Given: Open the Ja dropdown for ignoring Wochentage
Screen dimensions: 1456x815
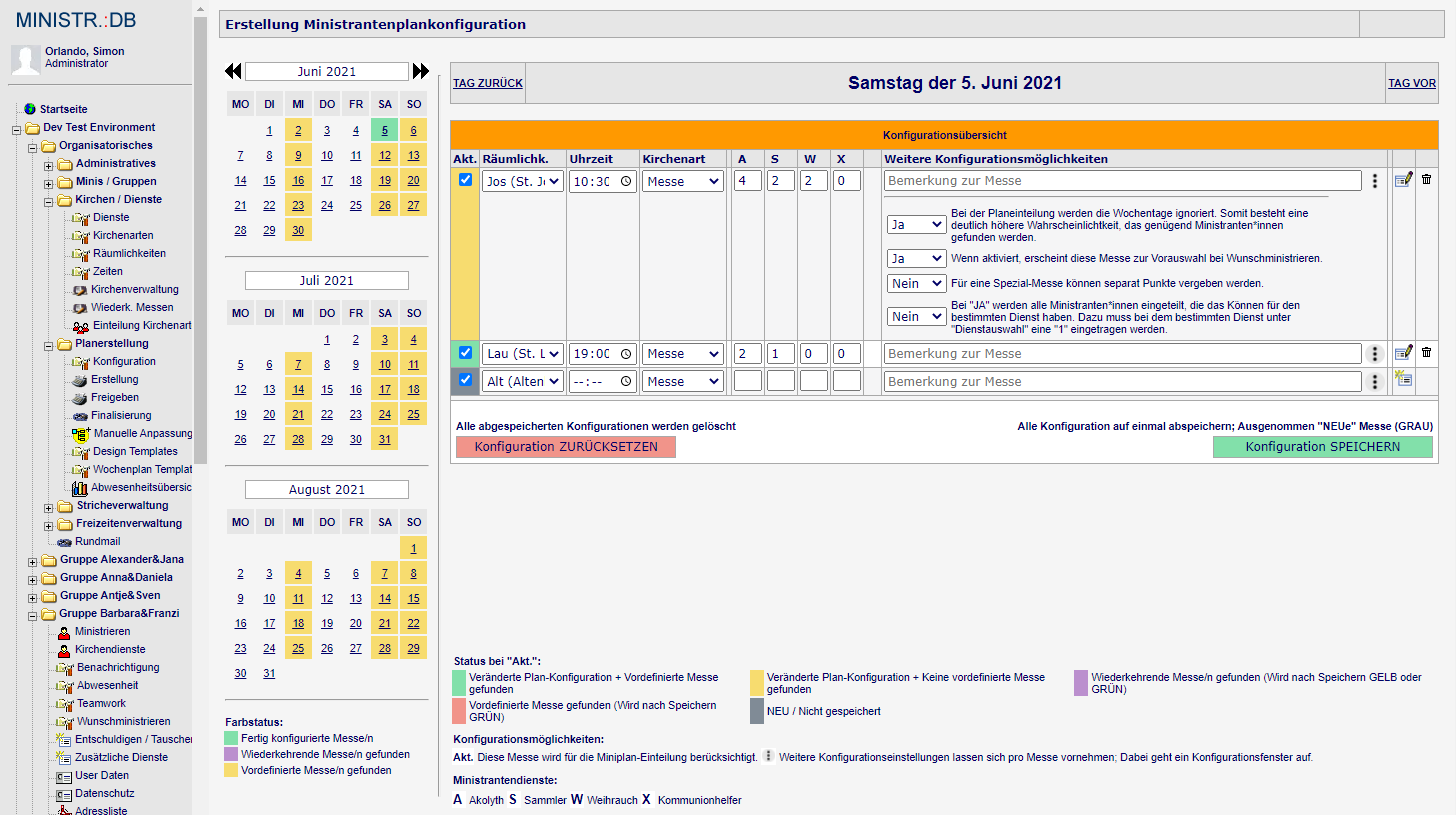Looking at the screenshot, I should pos(916,225).
